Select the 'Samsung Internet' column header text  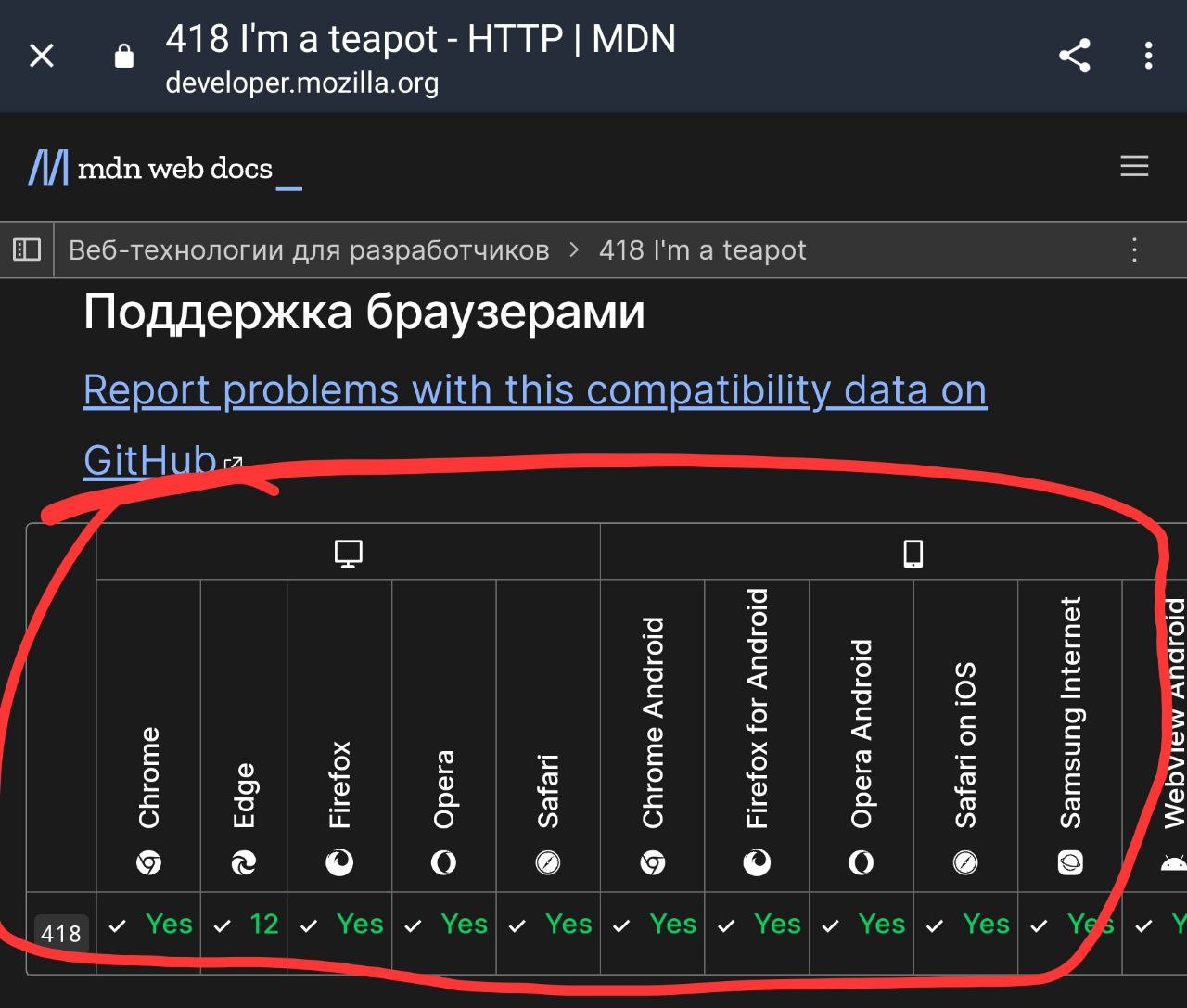point(1070,712)
